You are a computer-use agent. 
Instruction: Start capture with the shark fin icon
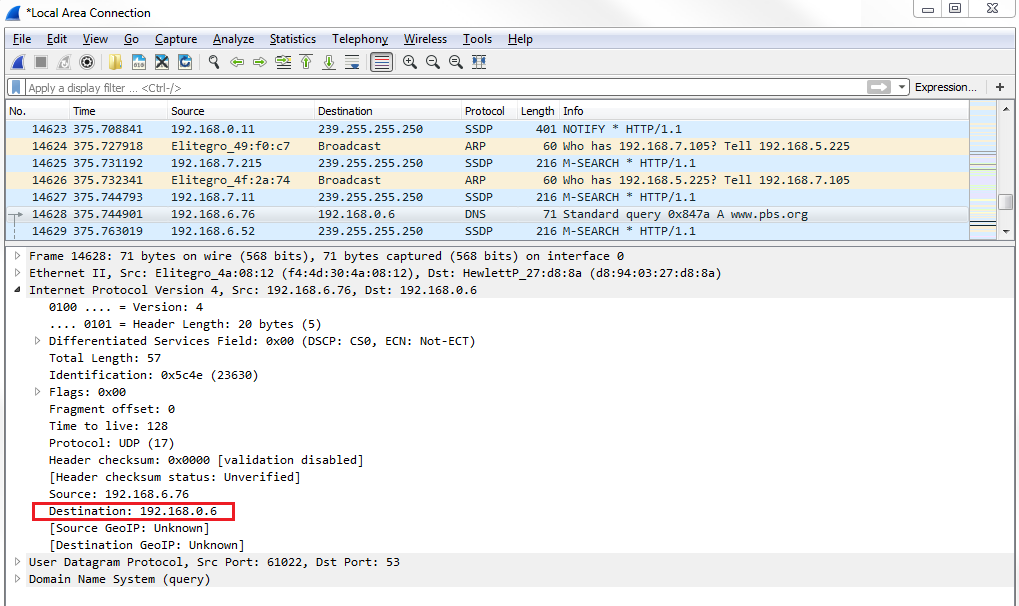(x=18, y=62)
